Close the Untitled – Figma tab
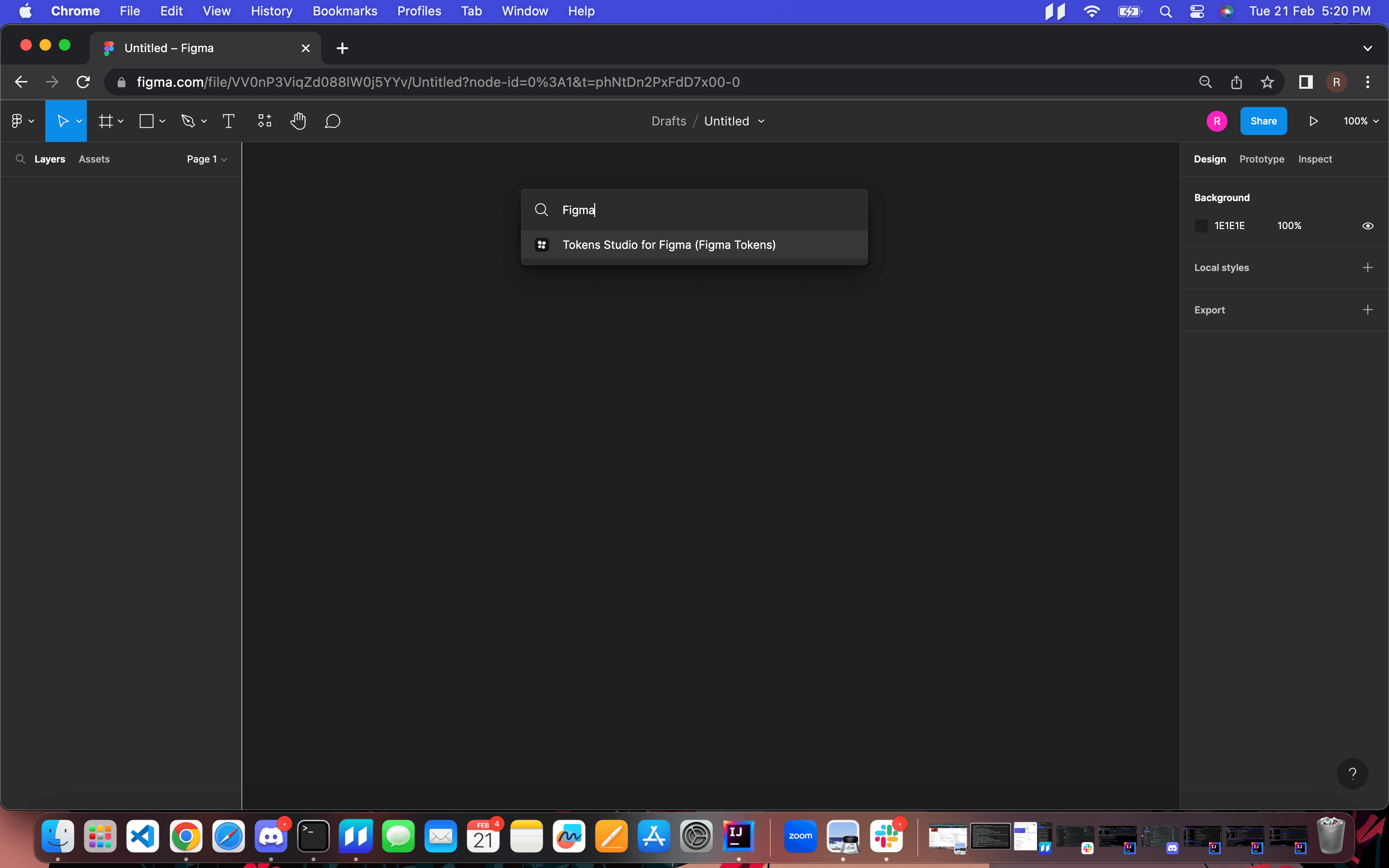The width and height of the screenshot is (1389, 868). (306, 48)
